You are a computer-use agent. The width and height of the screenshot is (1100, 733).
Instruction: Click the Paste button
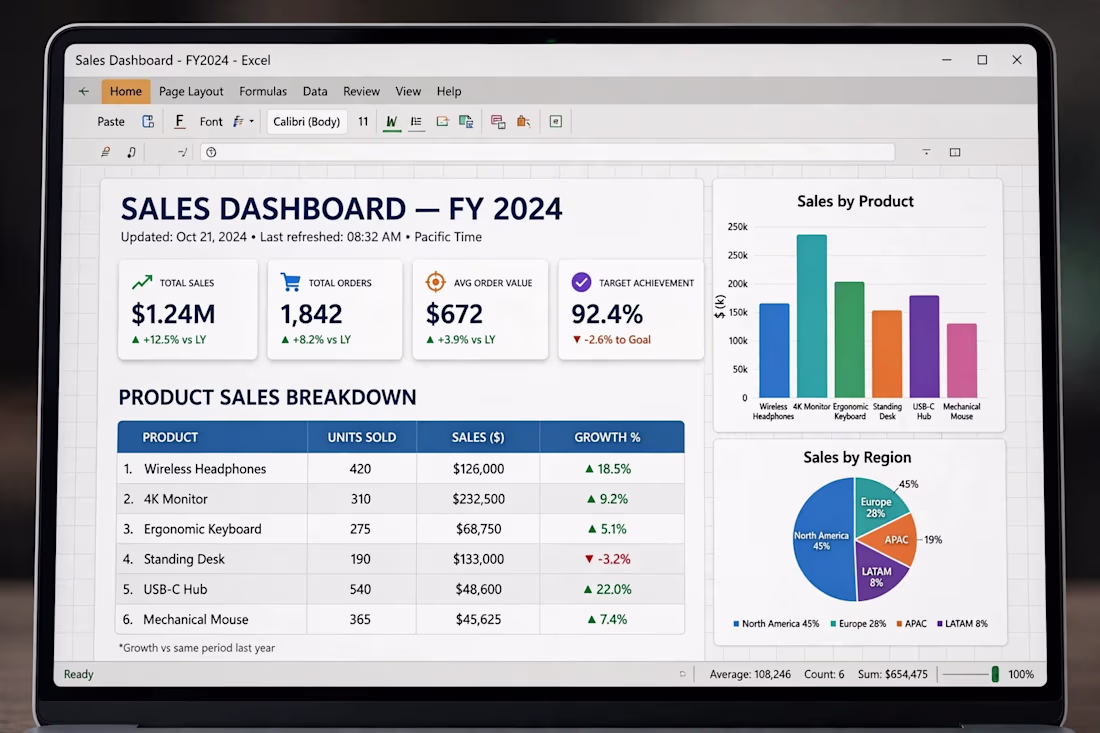111,121
